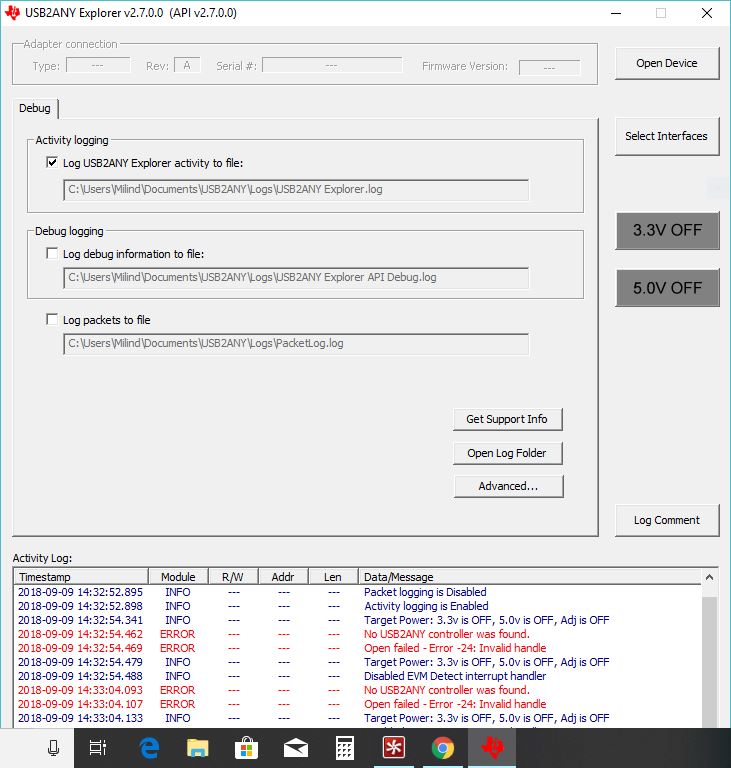Click the Serial # field

coord(332,65)
